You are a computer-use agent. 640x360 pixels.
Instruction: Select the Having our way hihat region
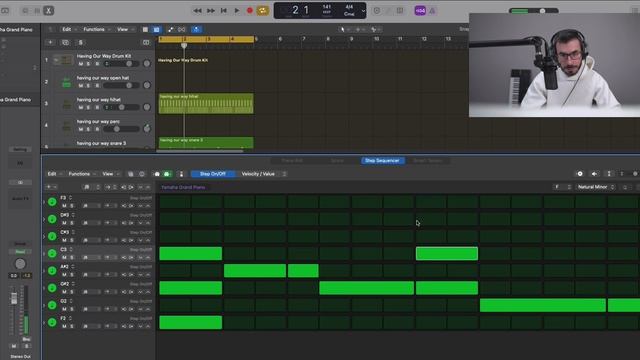coord(206,104)
